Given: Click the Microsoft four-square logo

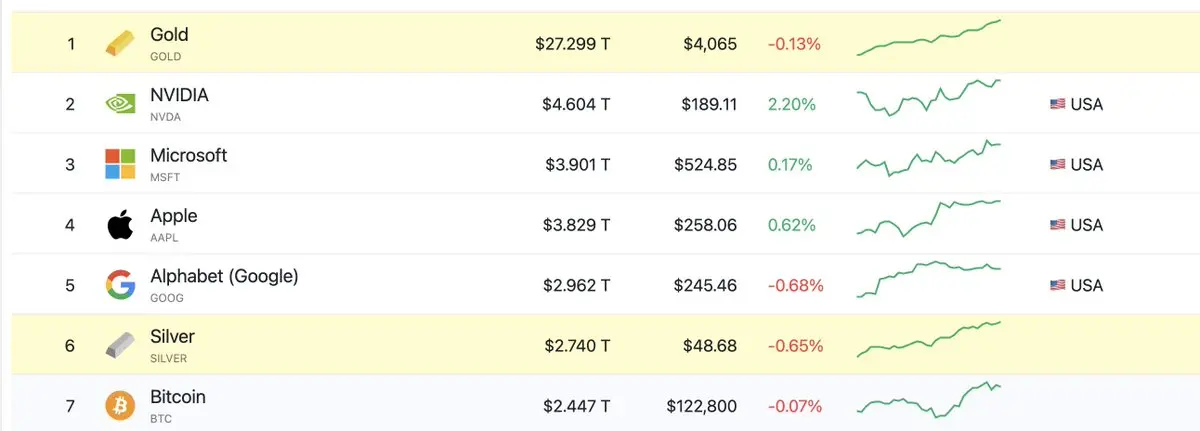Looking at the screenshot, I should [x=119, y=164].
